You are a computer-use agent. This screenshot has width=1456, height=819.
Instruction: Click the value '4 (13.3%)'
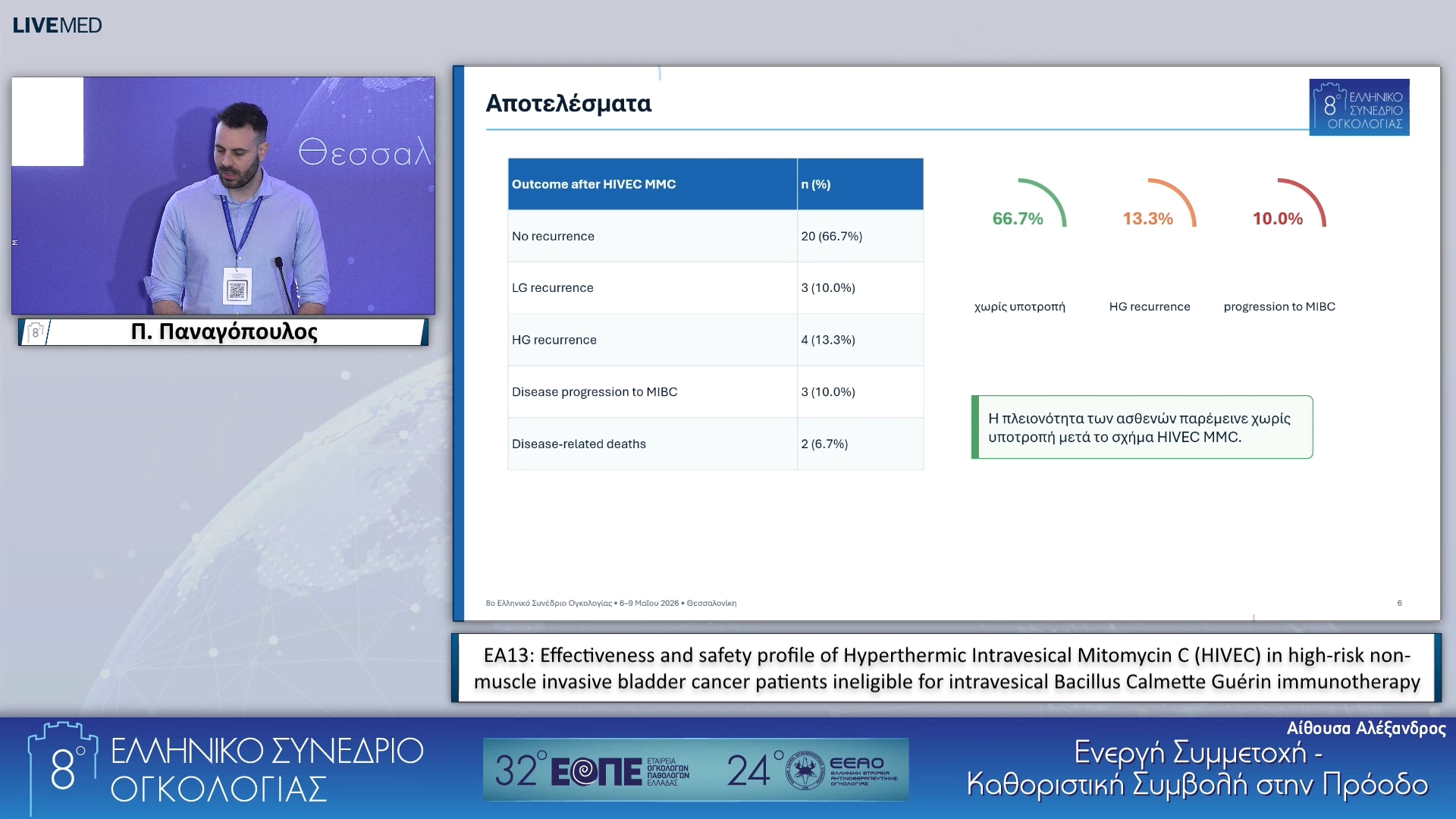point(827,340)
